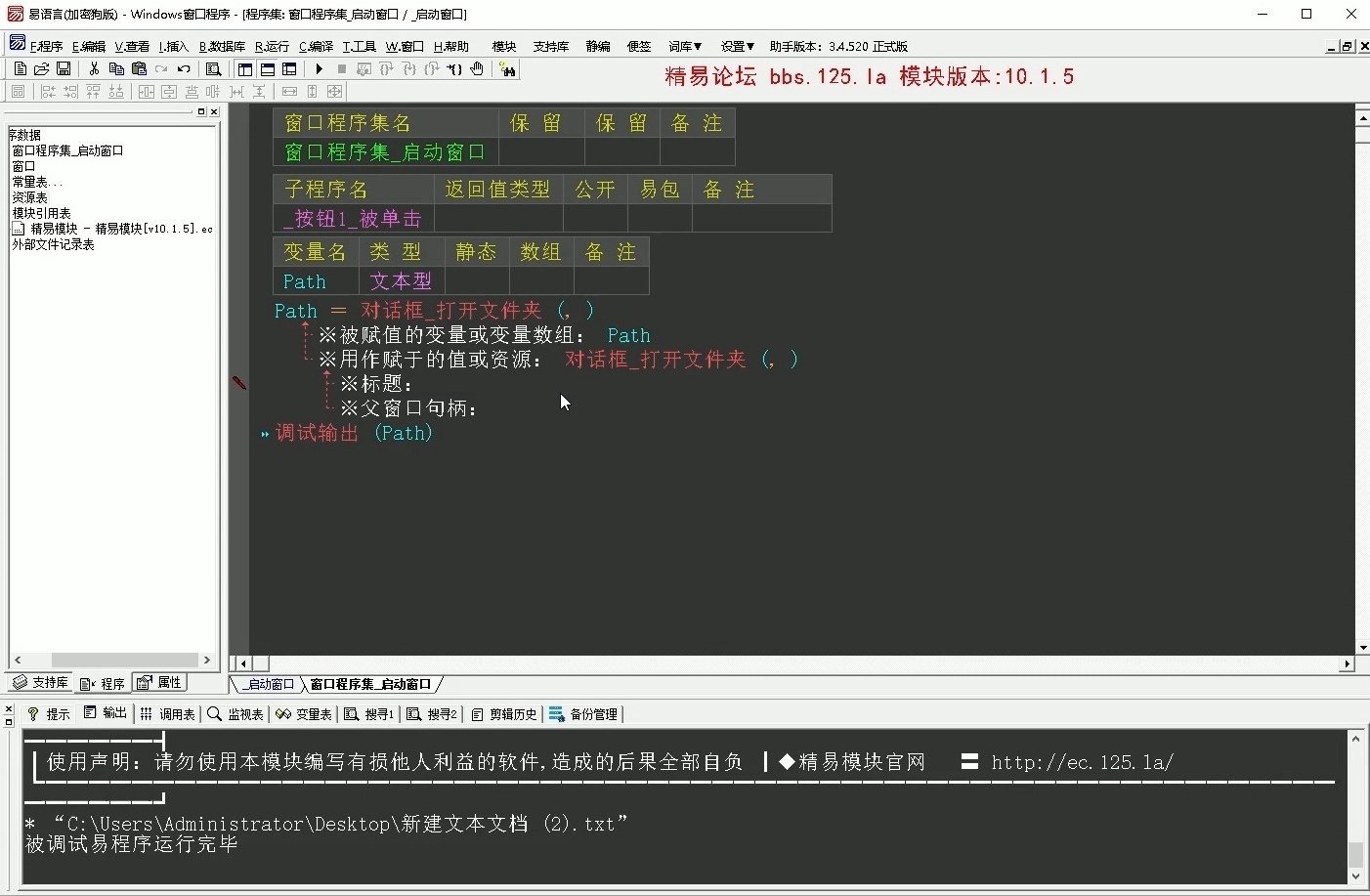Open the C.编译 menu

coord(316,47)
